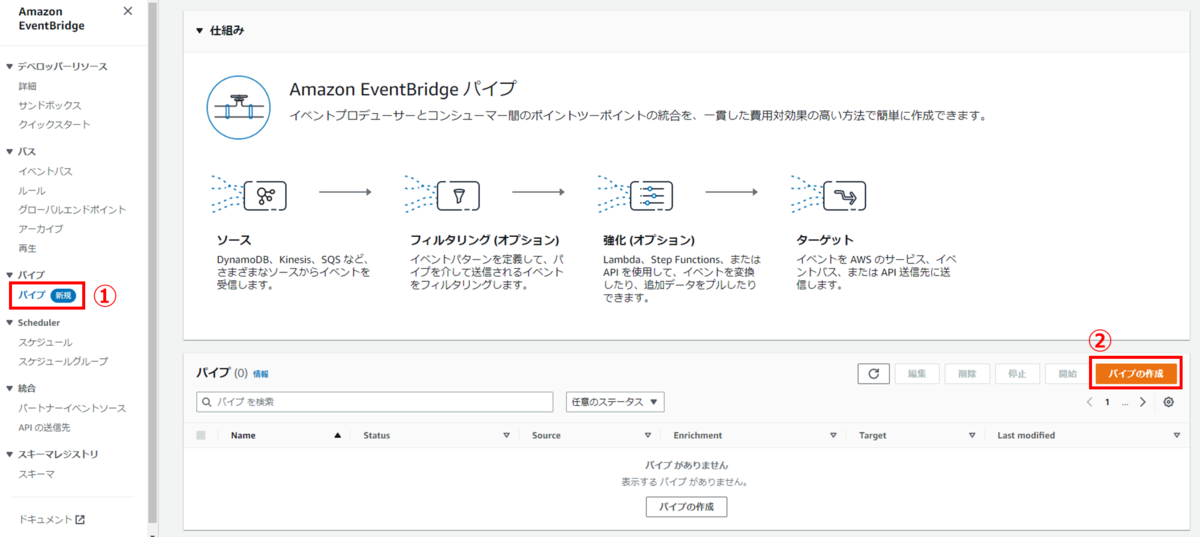The width and height of the screenshot is (1200, 537).
Task: Select page number 1 in pagination
Action: 1107,402
